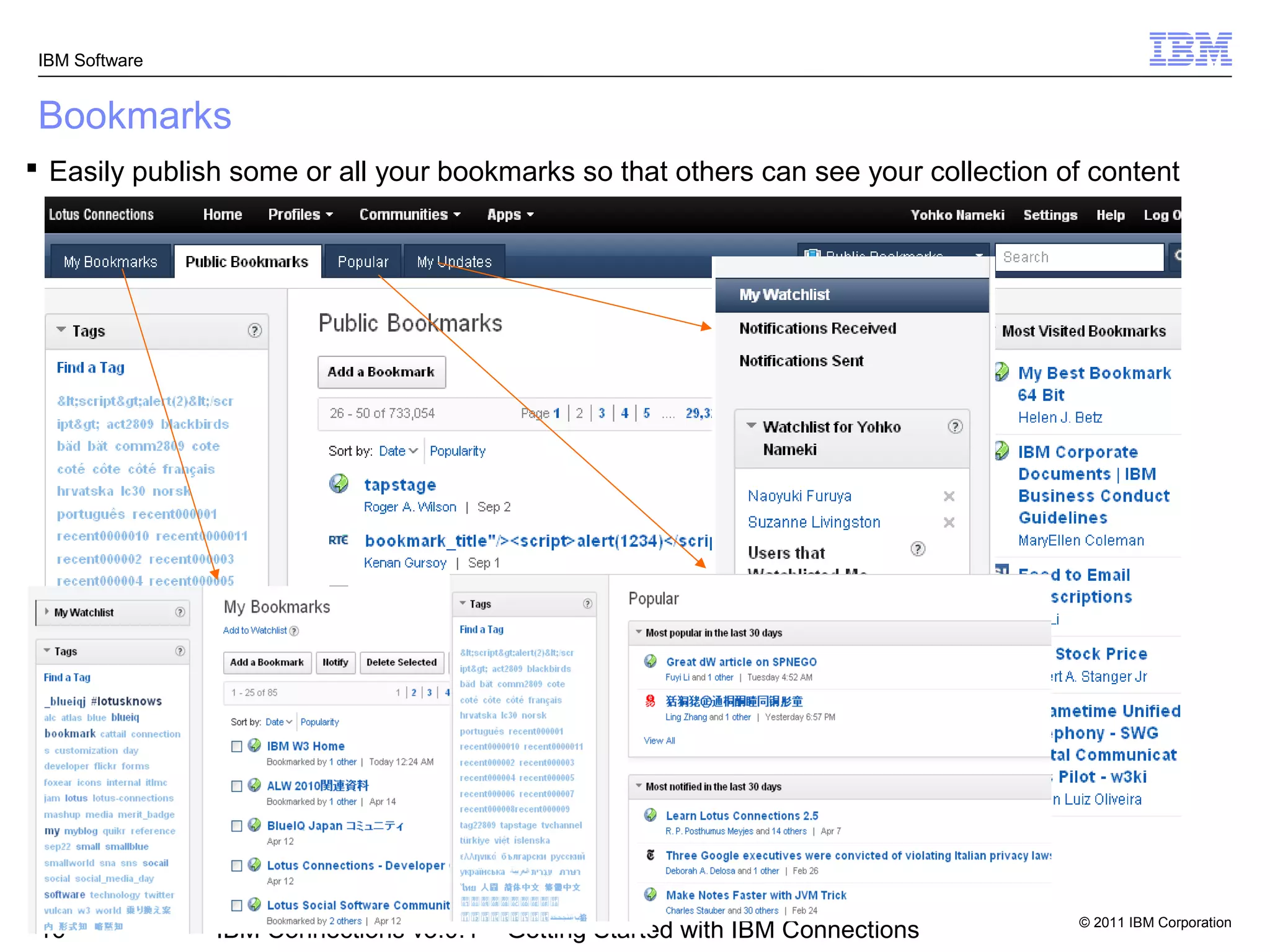Click the Notify button
The width and height of the screenshot is (1270, 952).
(335, 662)
